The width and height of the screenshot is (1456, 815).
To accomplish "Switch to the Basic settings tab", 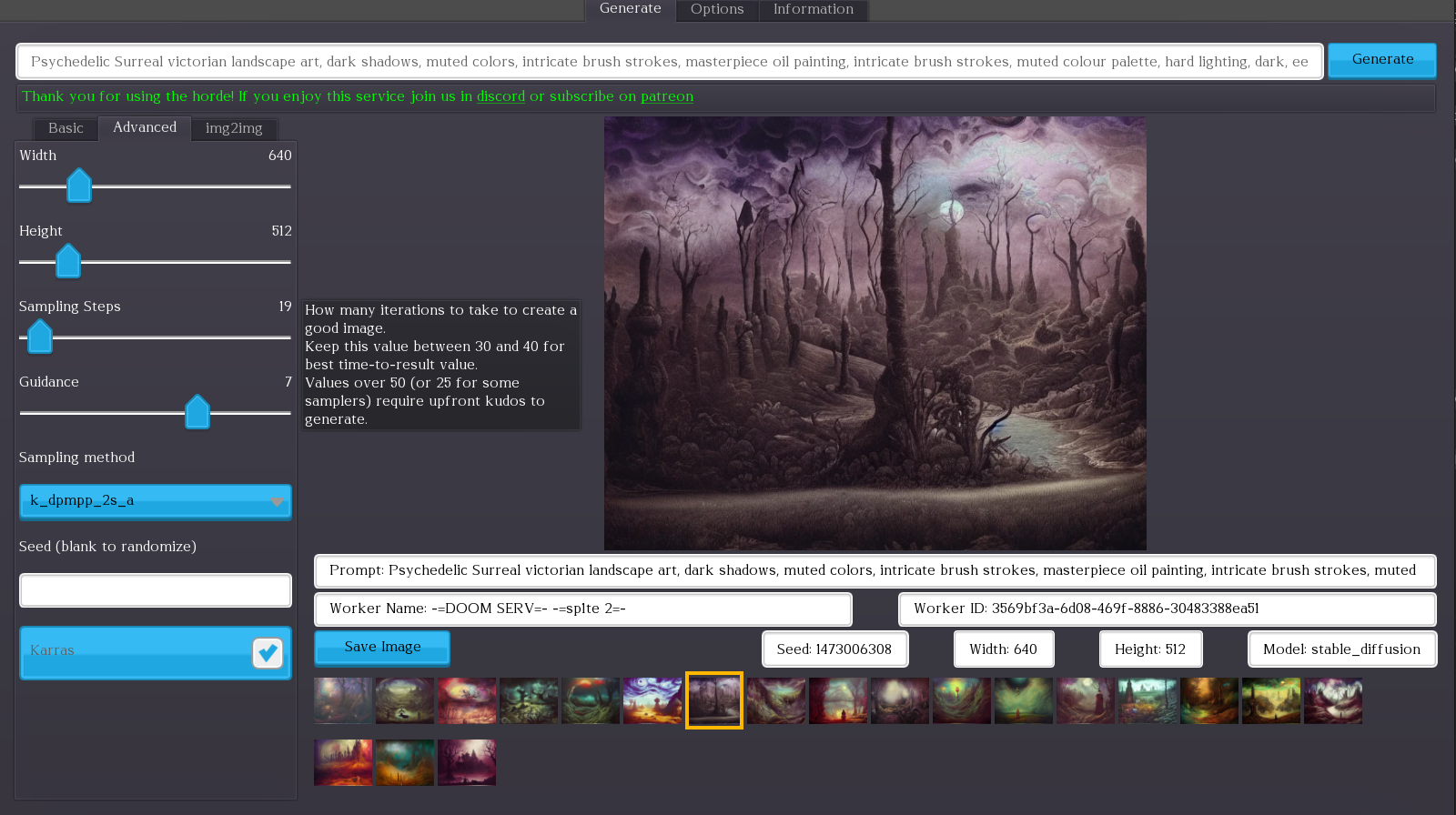I will [66, 128].
